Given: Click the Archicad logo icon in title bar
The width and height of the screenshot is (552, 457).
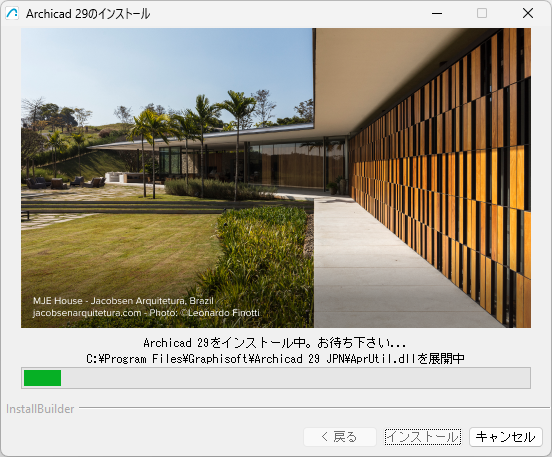Looking at the screenshot, I should 12,13.
